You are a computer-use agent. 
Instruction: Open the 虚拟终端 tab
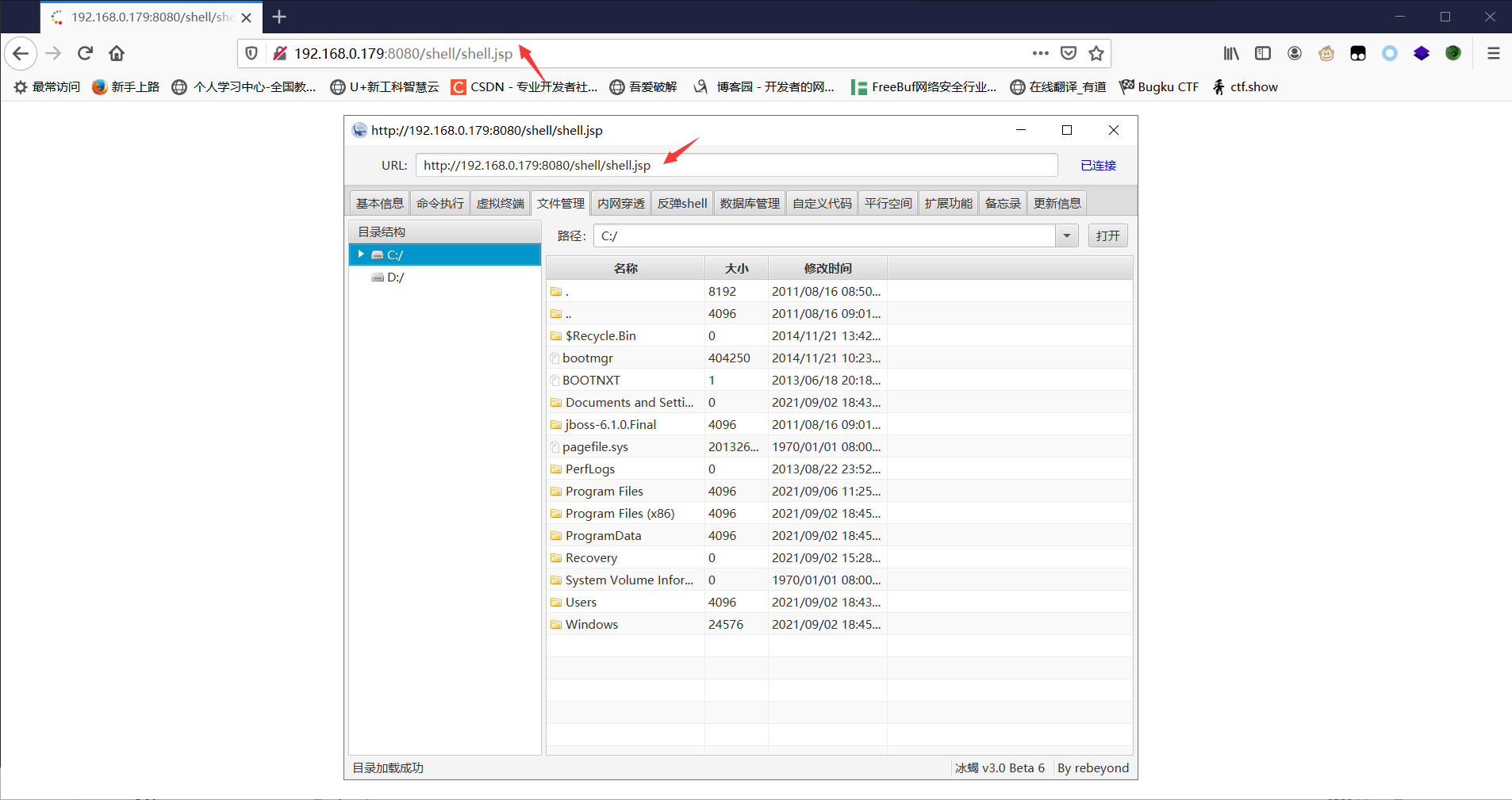[x=501, y=204]
